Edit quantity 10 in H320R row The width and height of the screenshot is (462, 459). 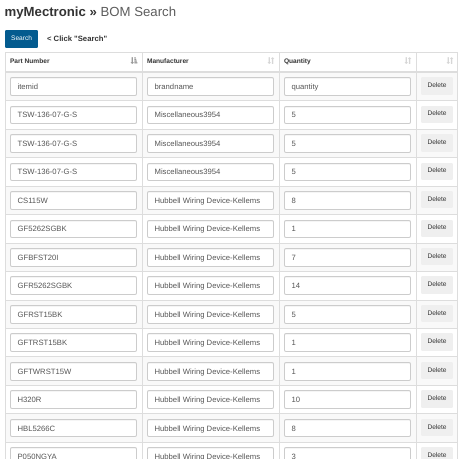[347, 400]
